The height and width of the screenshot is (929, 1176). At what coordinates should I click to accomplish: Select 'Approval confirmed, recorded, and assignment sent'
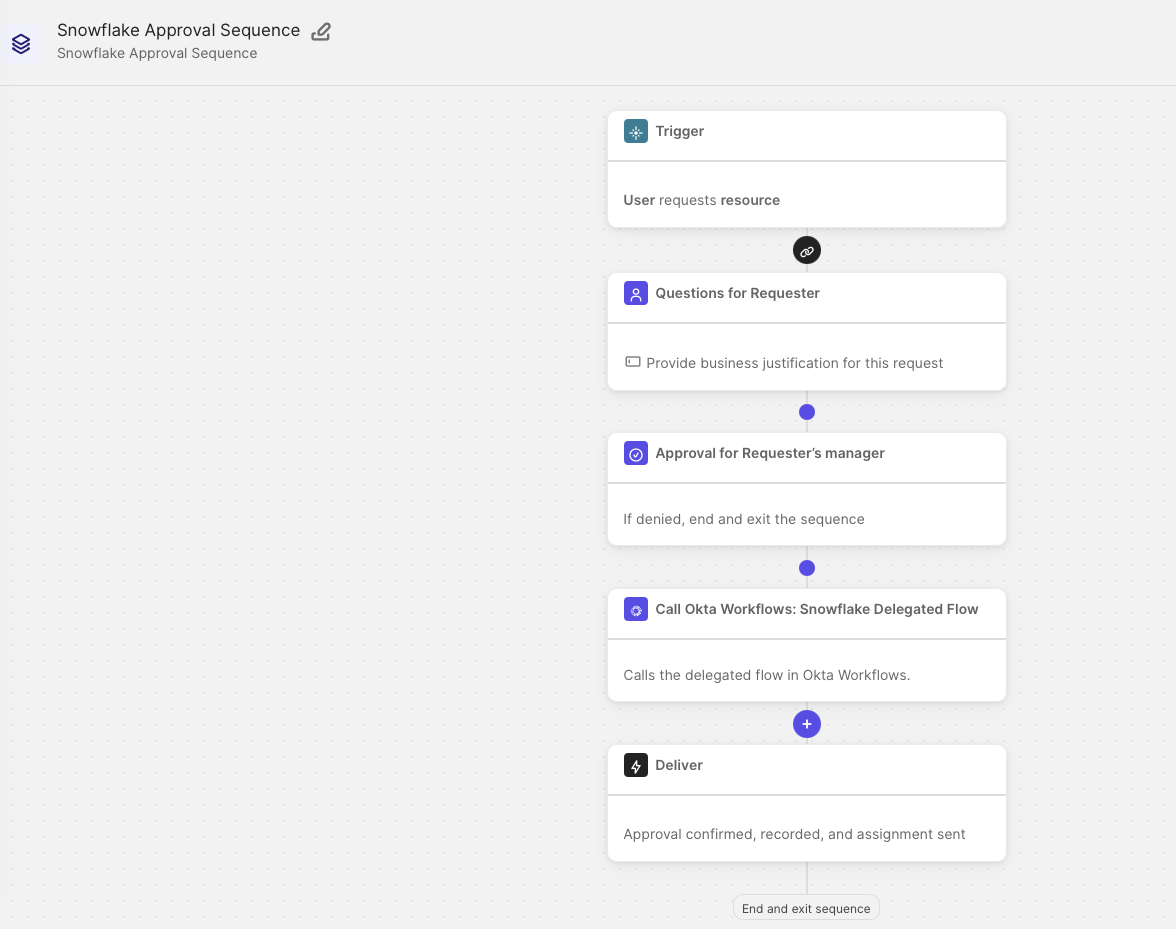pyautogui.click(x=794, y=834)
